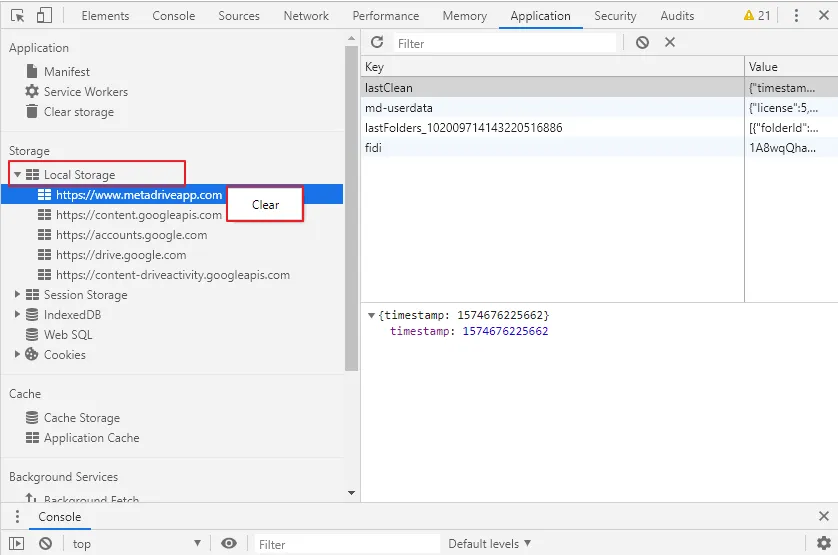The width and height of the screenshot is (838, 555).
Task: Toggle the live expression eye icon
Action: (229, 543)
